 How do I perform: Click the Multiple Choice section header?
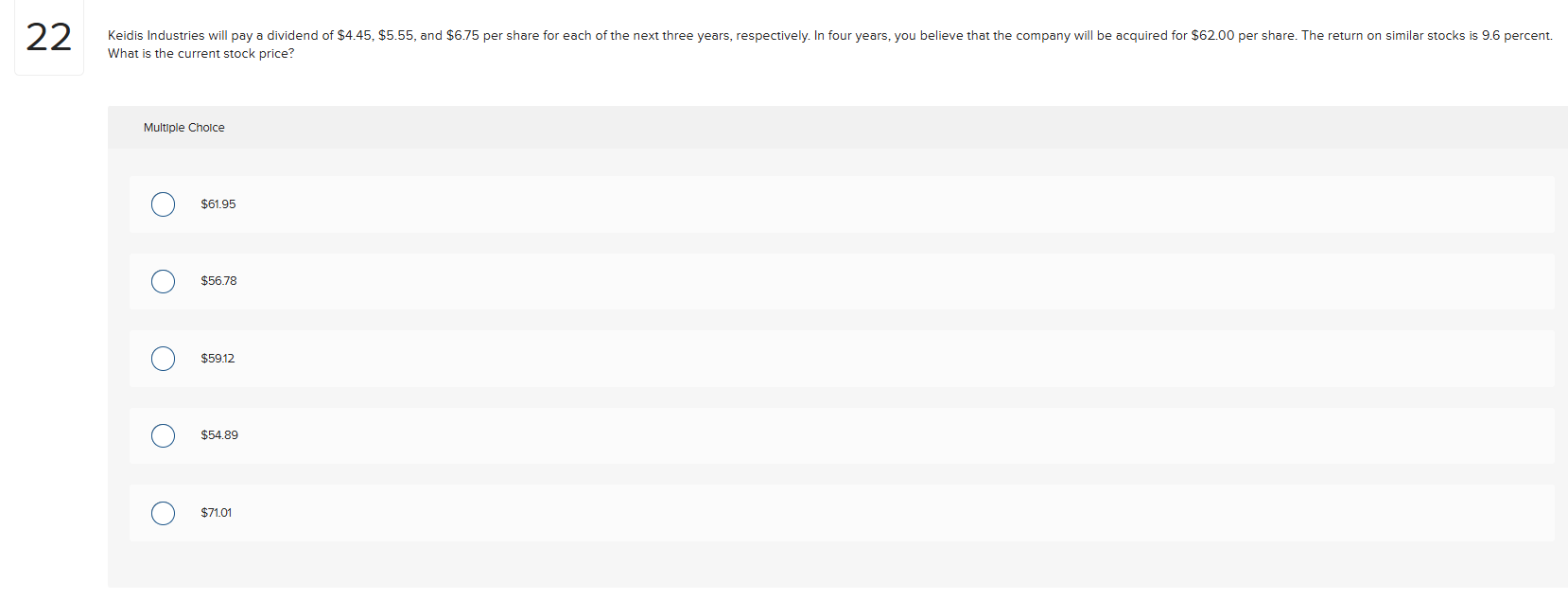(x=183, y=127)
